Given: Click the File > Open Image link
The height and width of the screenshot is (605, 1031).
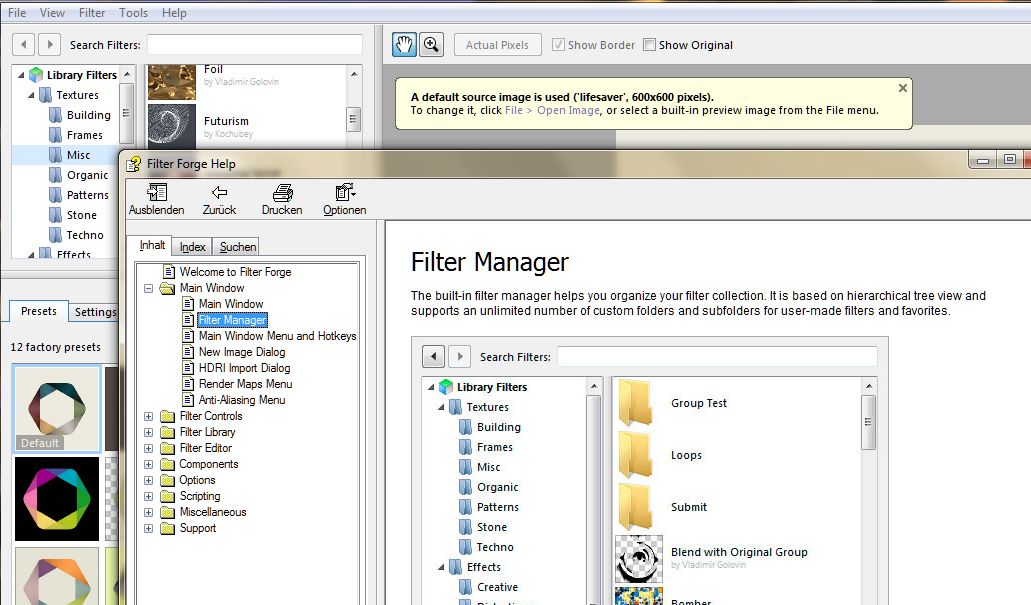Looking at the screenshot, I should (552, 110).
